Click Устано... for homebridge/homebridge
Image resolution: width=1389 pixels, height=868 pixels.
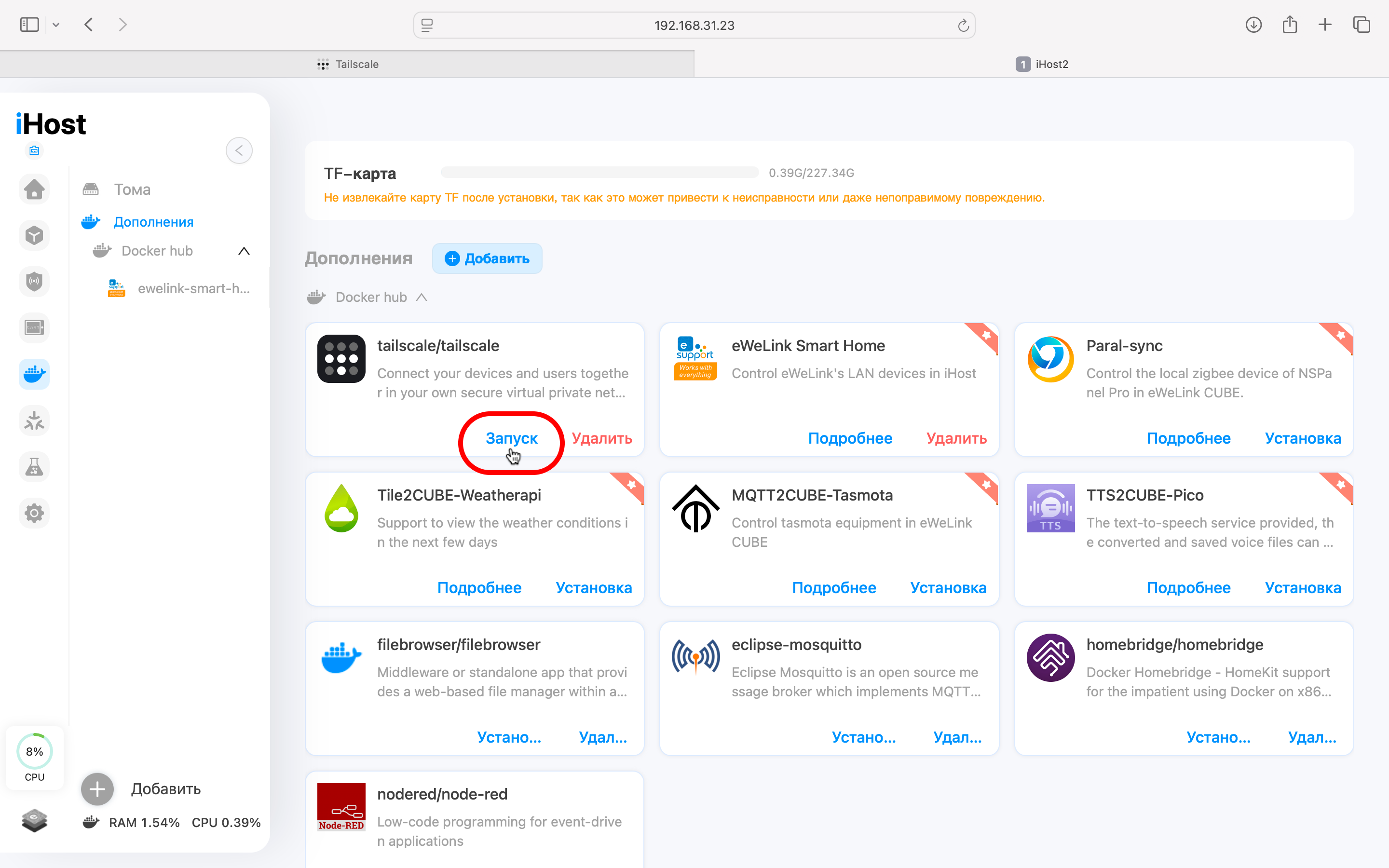tap(1219, 738)
